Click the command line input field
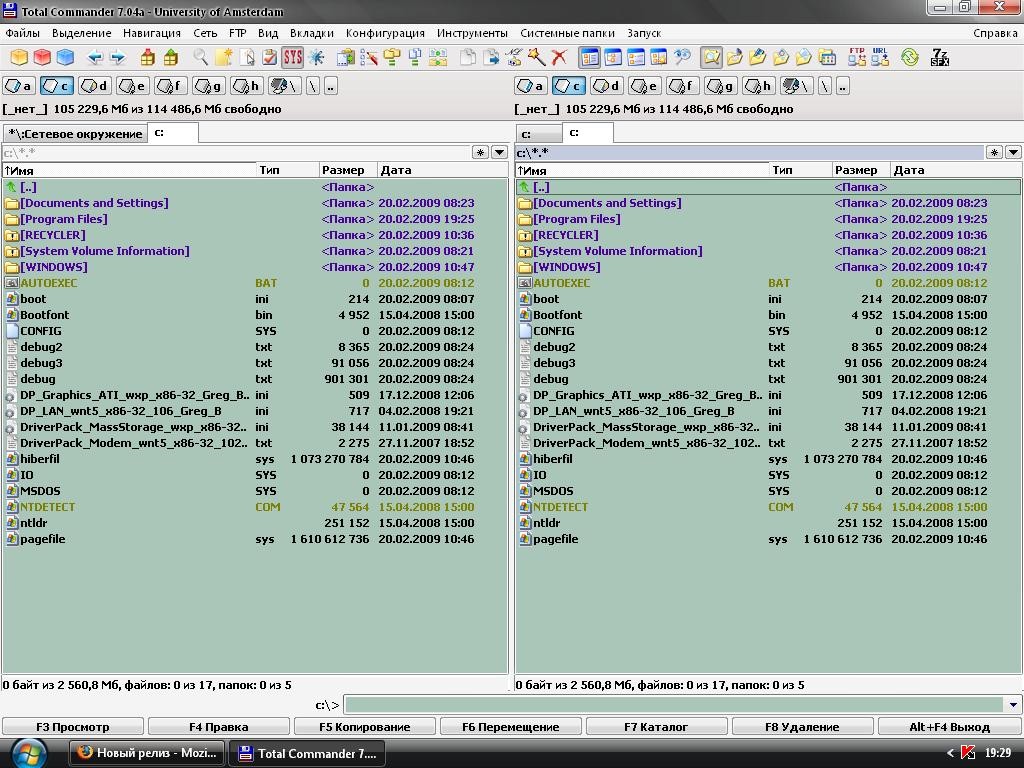The height and width of the screenshot is (768, 1024). [x=675, y=705]
